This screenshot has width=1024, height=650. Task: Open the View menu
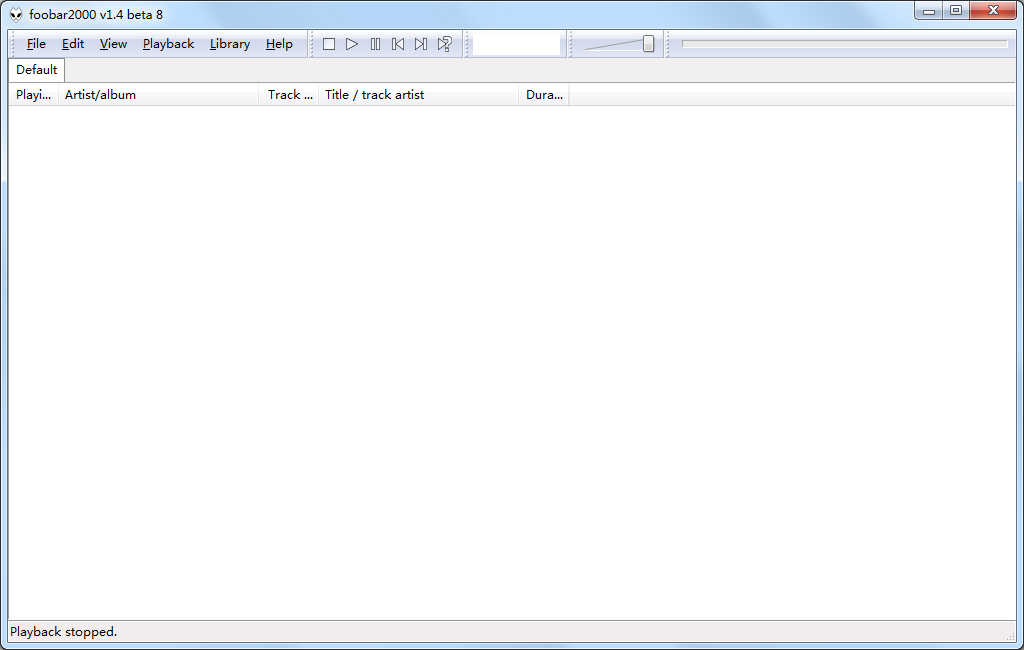(x=113, y=44)
